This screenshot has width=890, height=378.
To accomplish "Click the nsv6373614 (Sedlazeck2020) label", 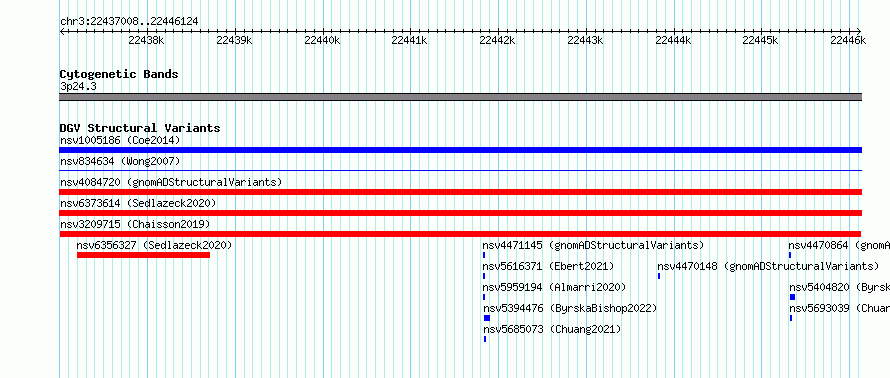I will click(138, 203).
